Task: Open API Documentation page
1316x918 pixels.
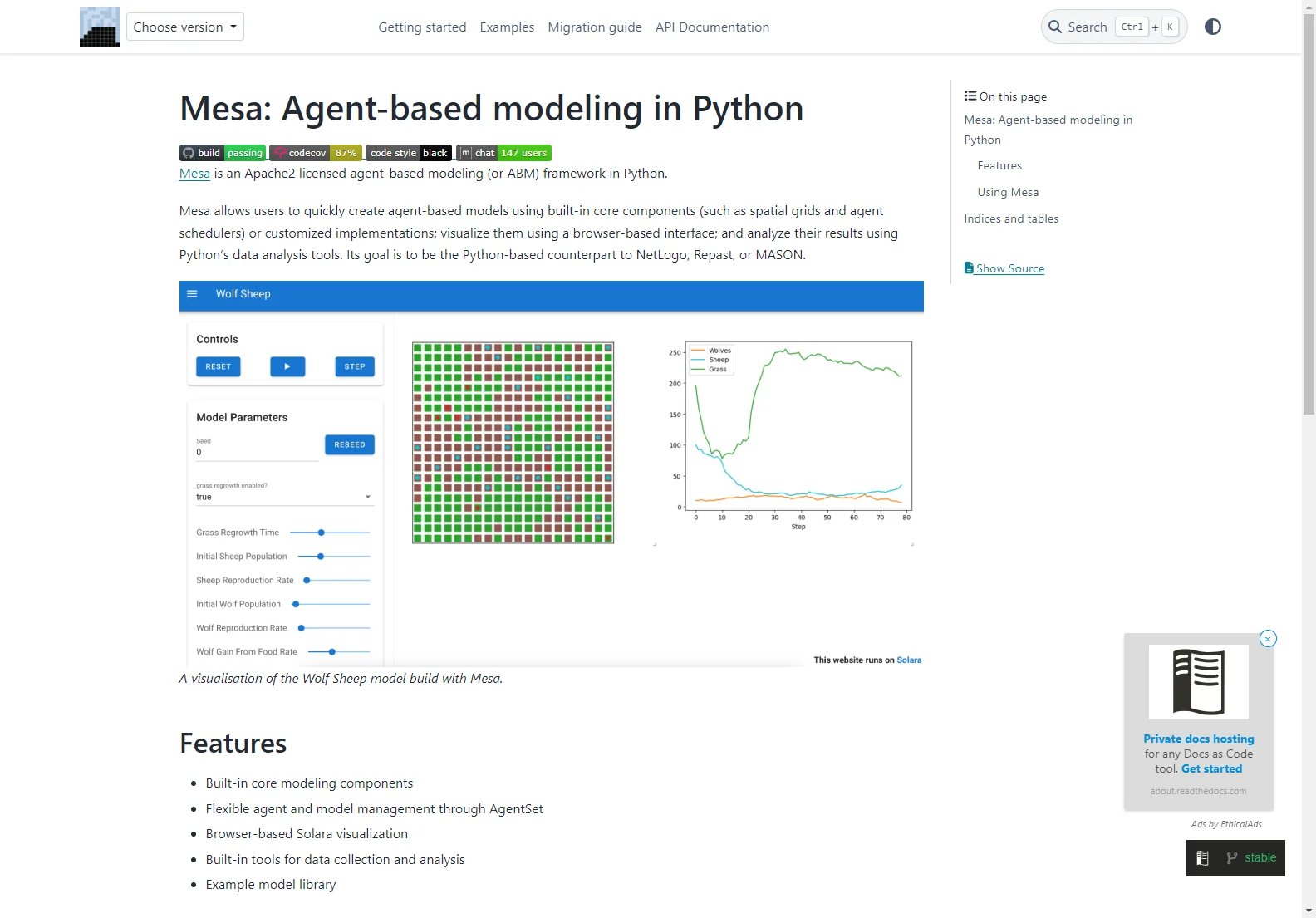Action: click(712, 27)
